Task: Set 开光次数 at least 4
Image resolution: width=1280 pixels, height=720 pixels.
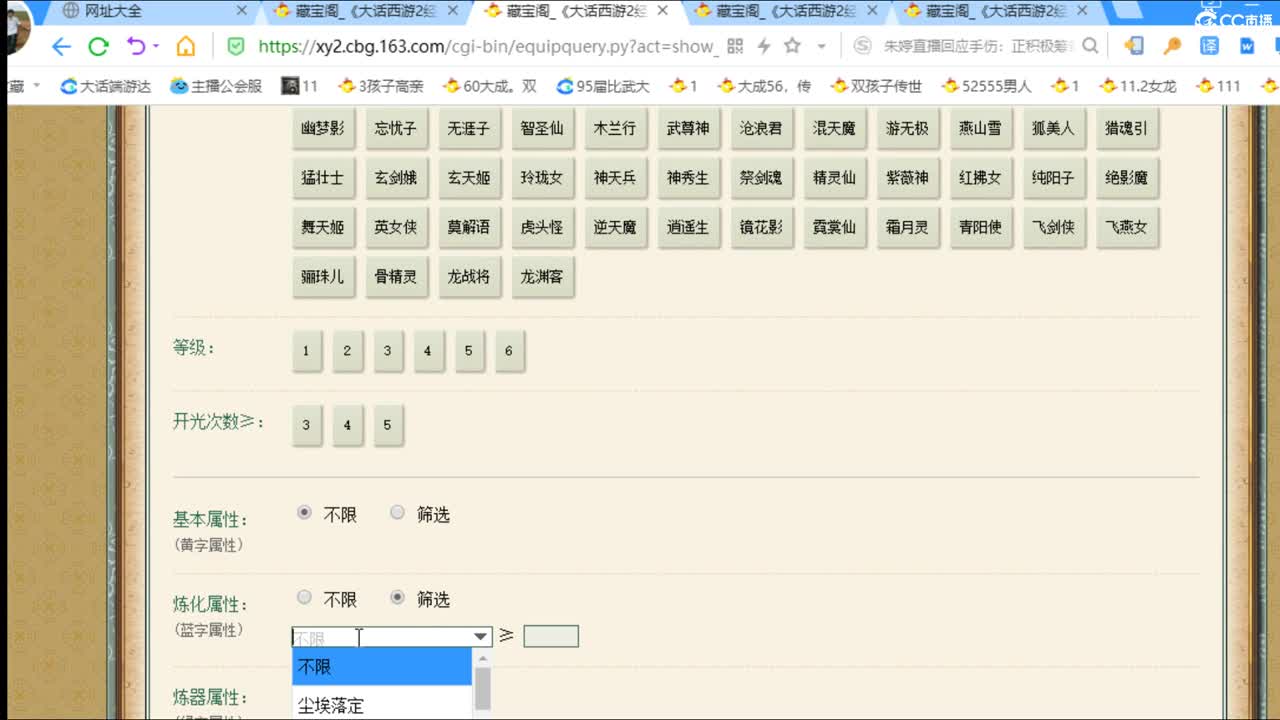Action: click(x=347, y=425)
